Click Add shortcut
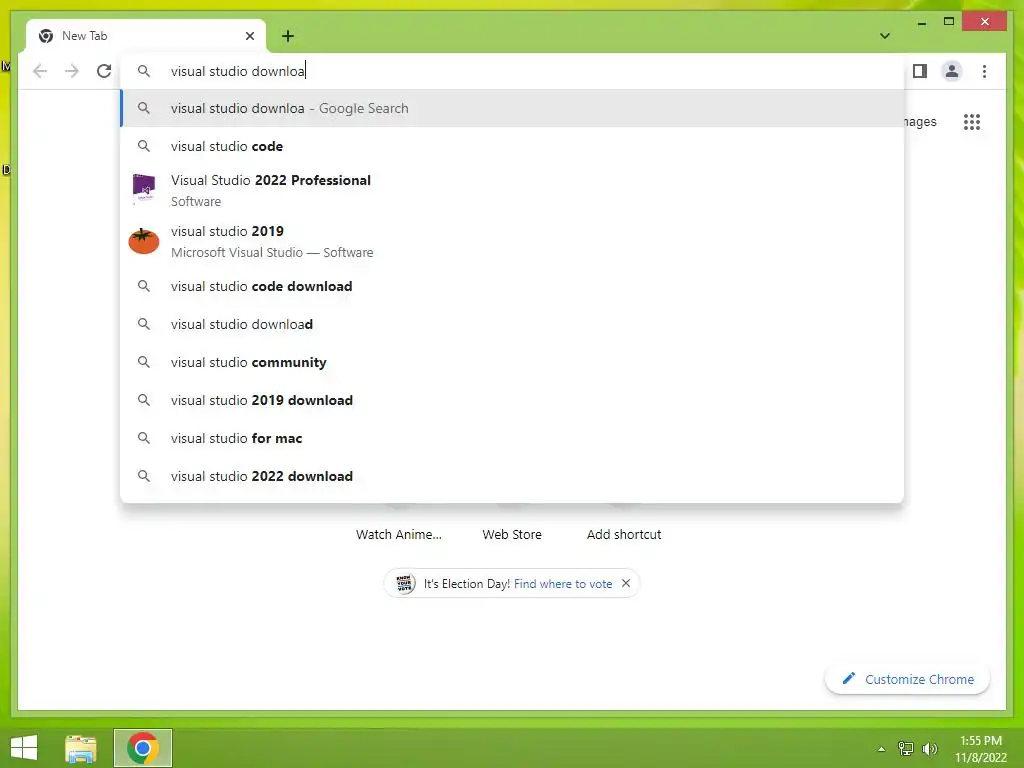Image resolution: width=1024 pixels, height=768 pixels. click(x=624, y=534)
